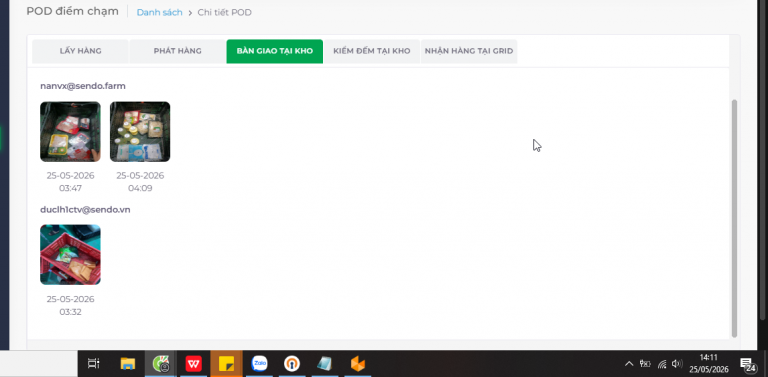
Task: Switch to the LẤY HÀNG tab
Action: tap(80, 51)
